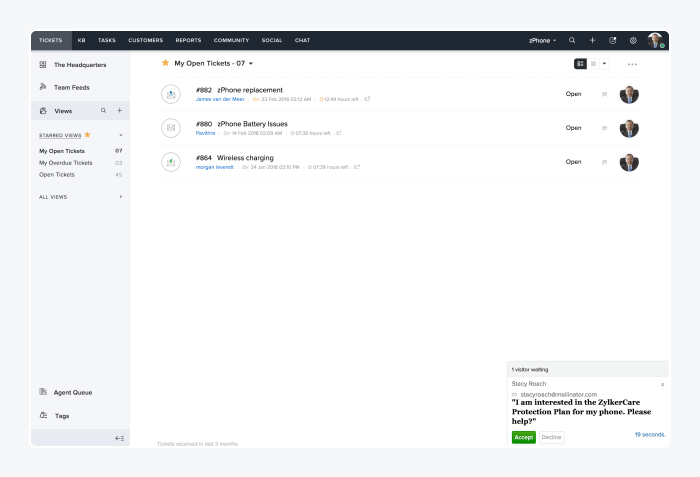700x477 pixels.
Task: Open ticket zPhone Battery Issues
Action: (252, 124)
